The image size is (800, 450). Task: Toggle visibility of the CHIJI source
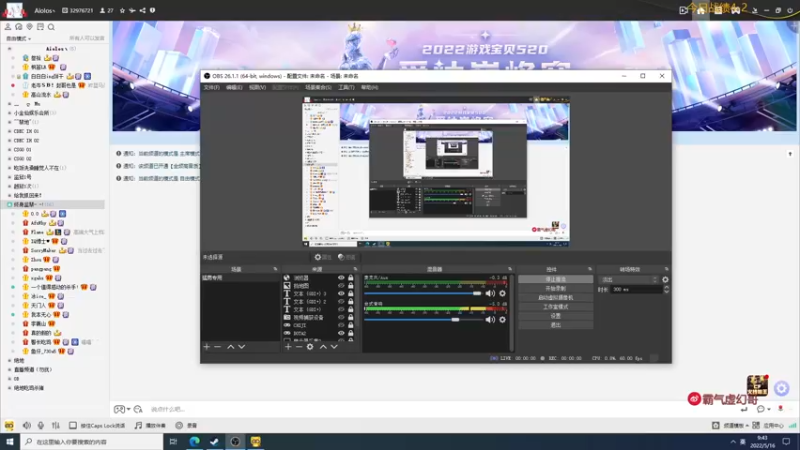pyautogui.click(x=341, y=325)
